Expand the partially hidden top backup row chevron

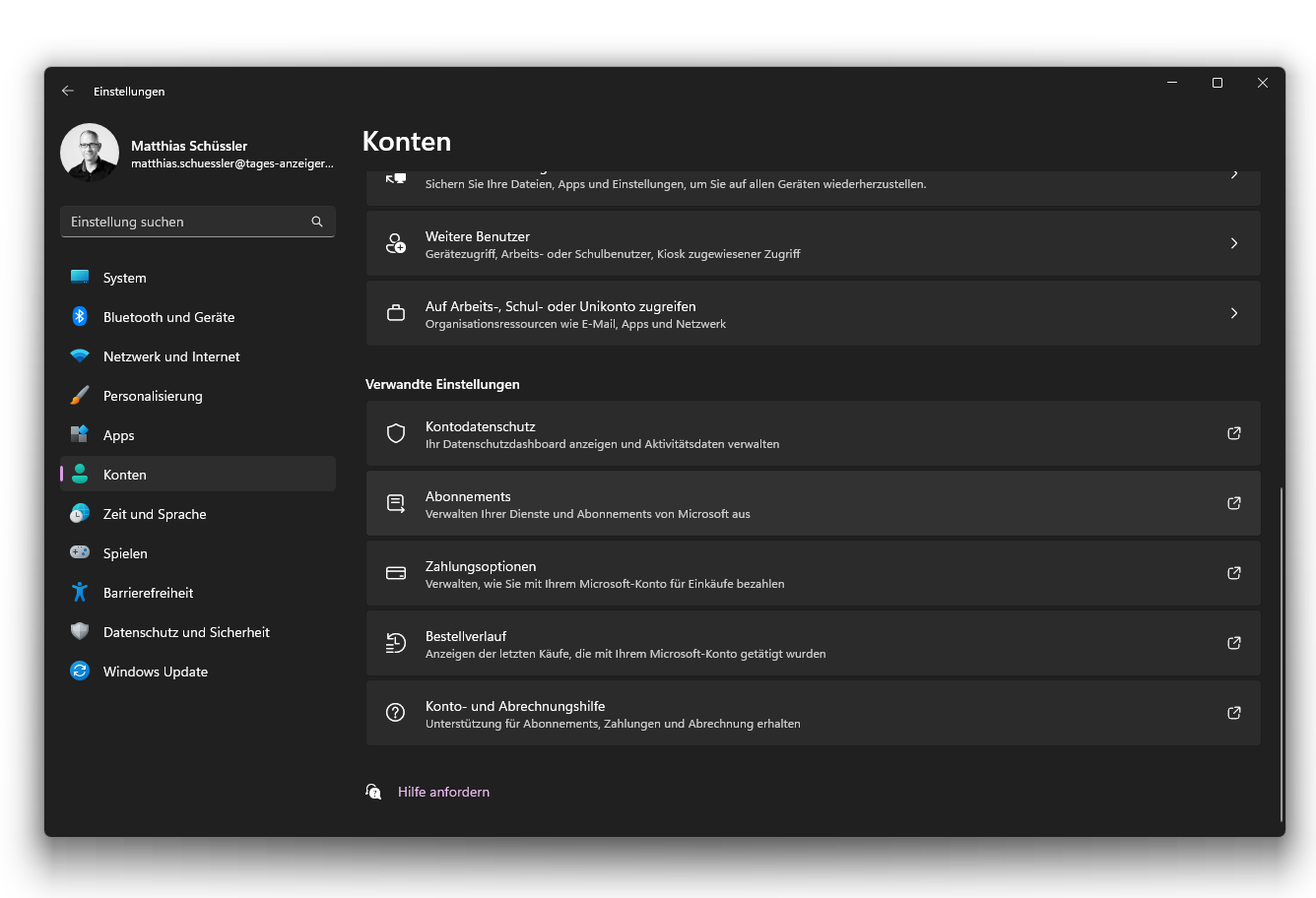tap(1233, 176)
